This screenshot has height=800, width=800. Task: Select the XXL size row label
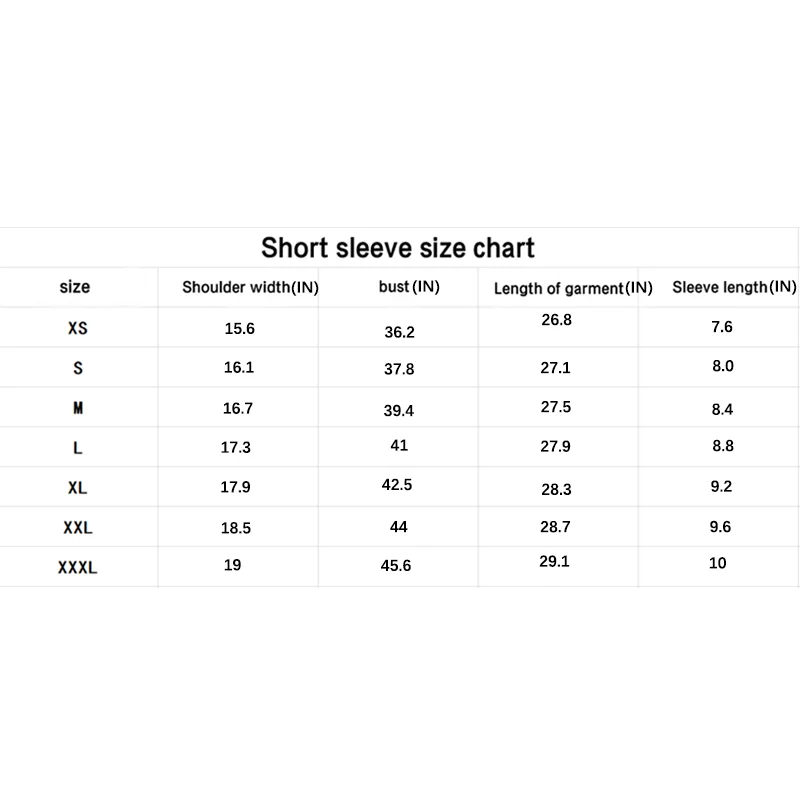(78, 528)
